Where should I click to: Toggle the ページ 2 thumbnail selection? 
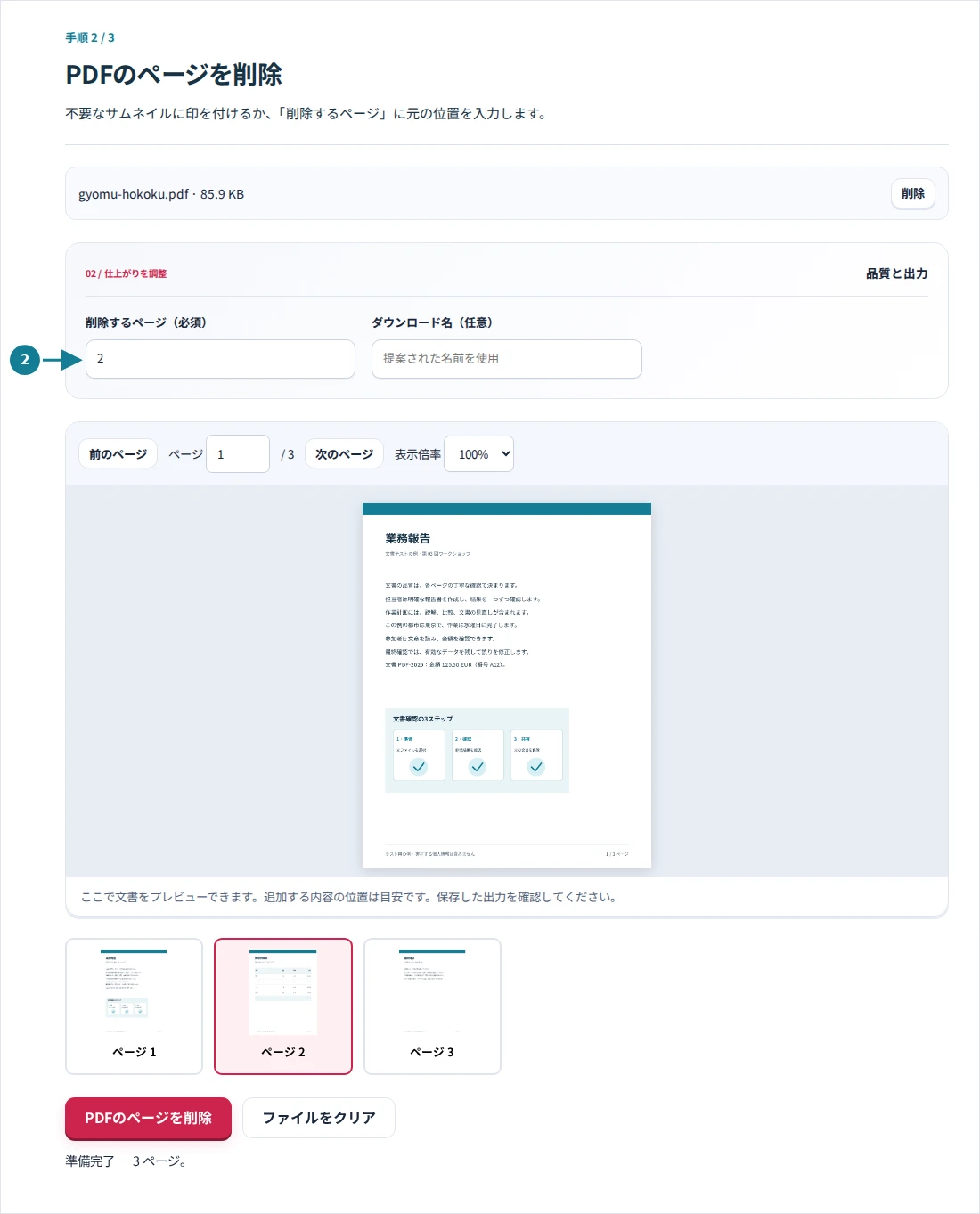pos(283,1006)
